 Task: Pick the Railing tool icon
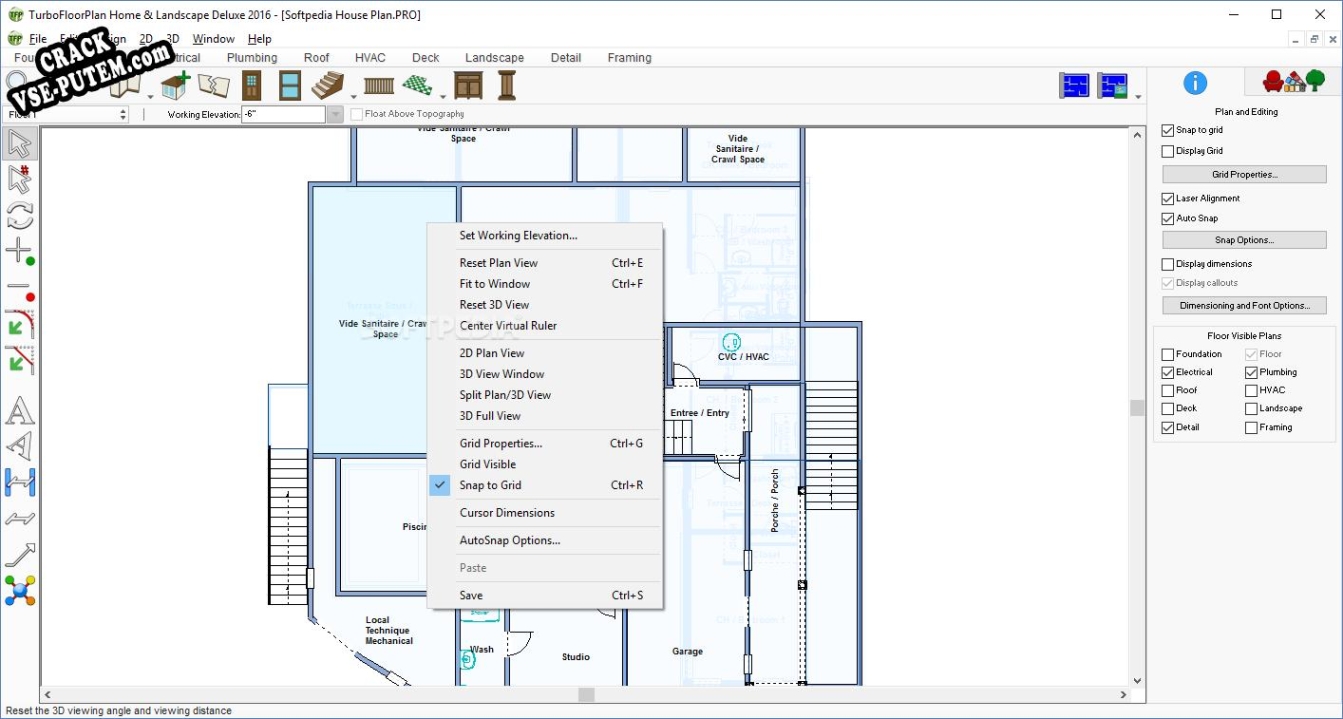379,86
